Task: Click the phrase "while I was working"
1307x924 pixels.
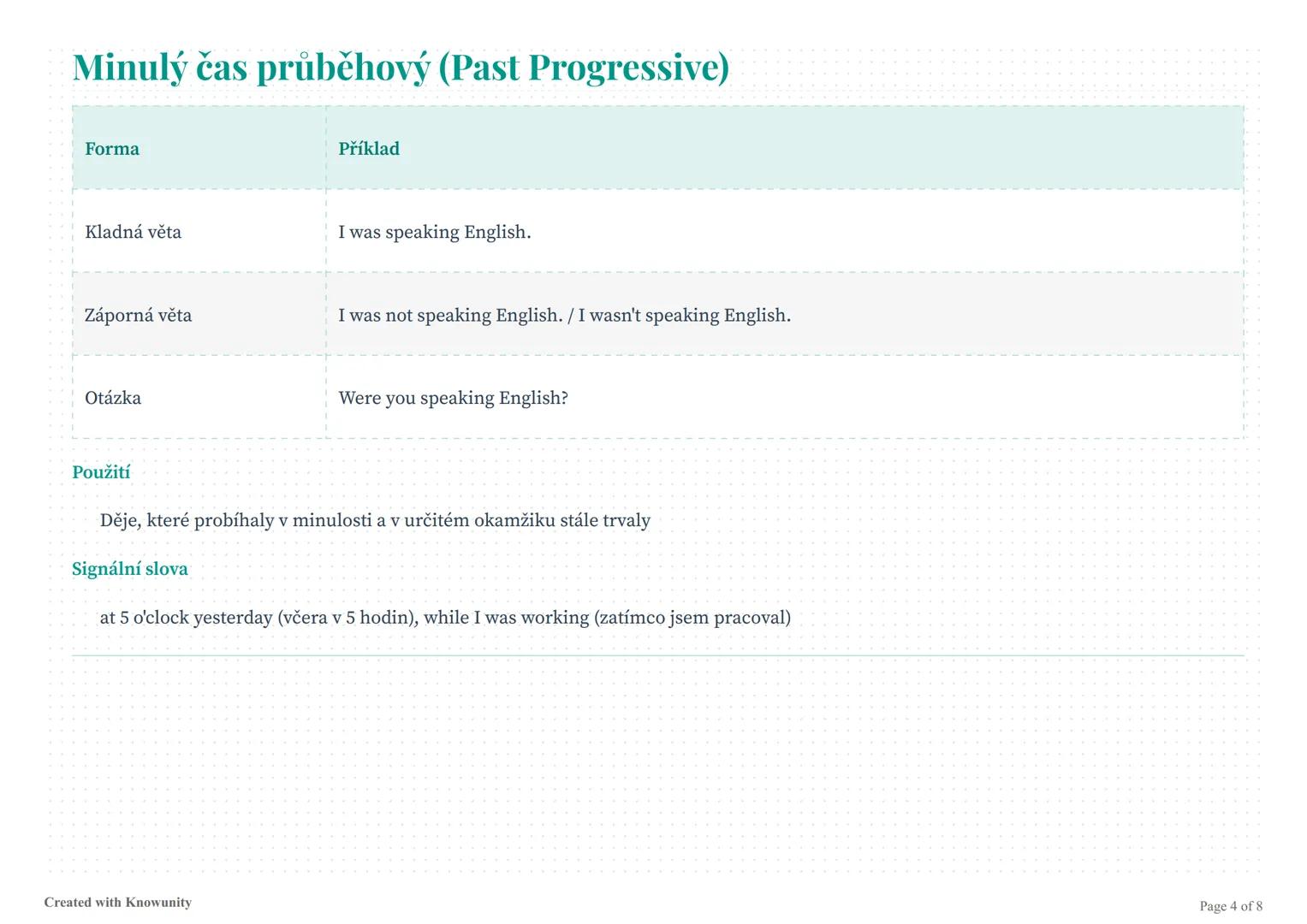Action: [506, 618]
